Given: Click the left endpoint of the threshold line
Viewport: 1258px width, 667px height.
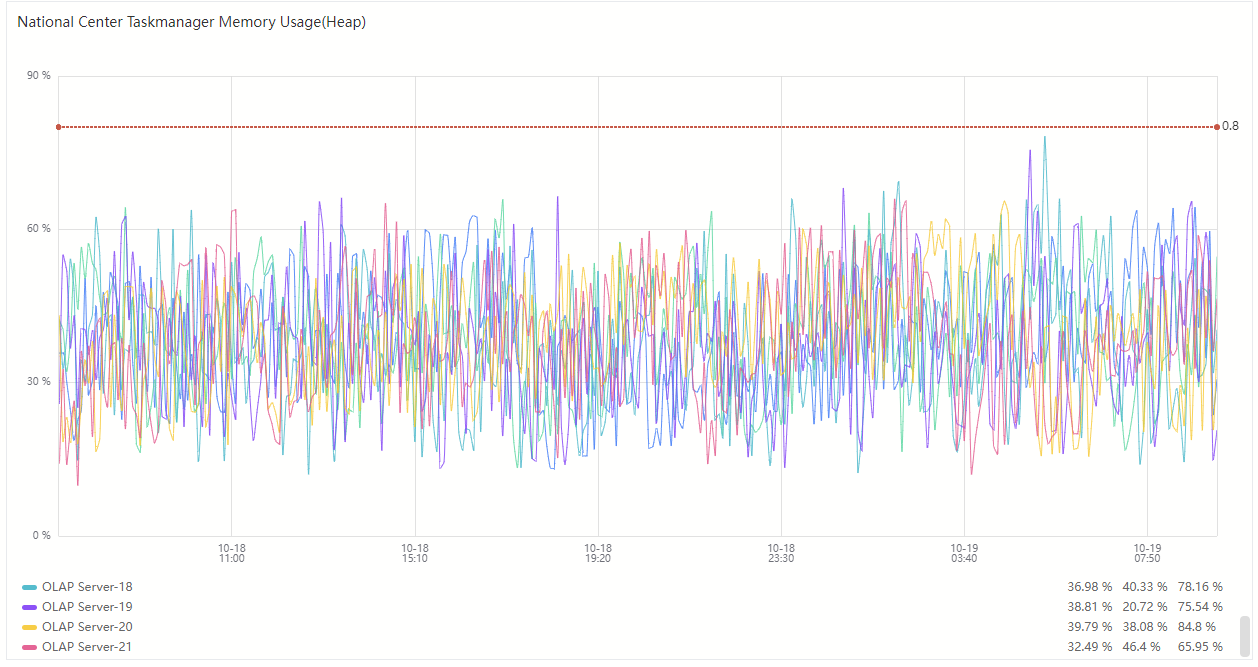Looking at the screenshot, I should coord(58,127).
